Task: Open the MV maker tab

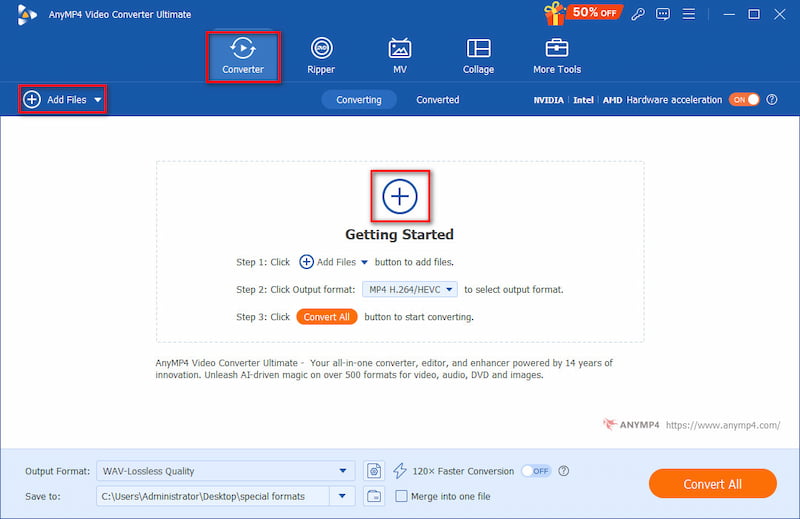Action: point(399,57)
